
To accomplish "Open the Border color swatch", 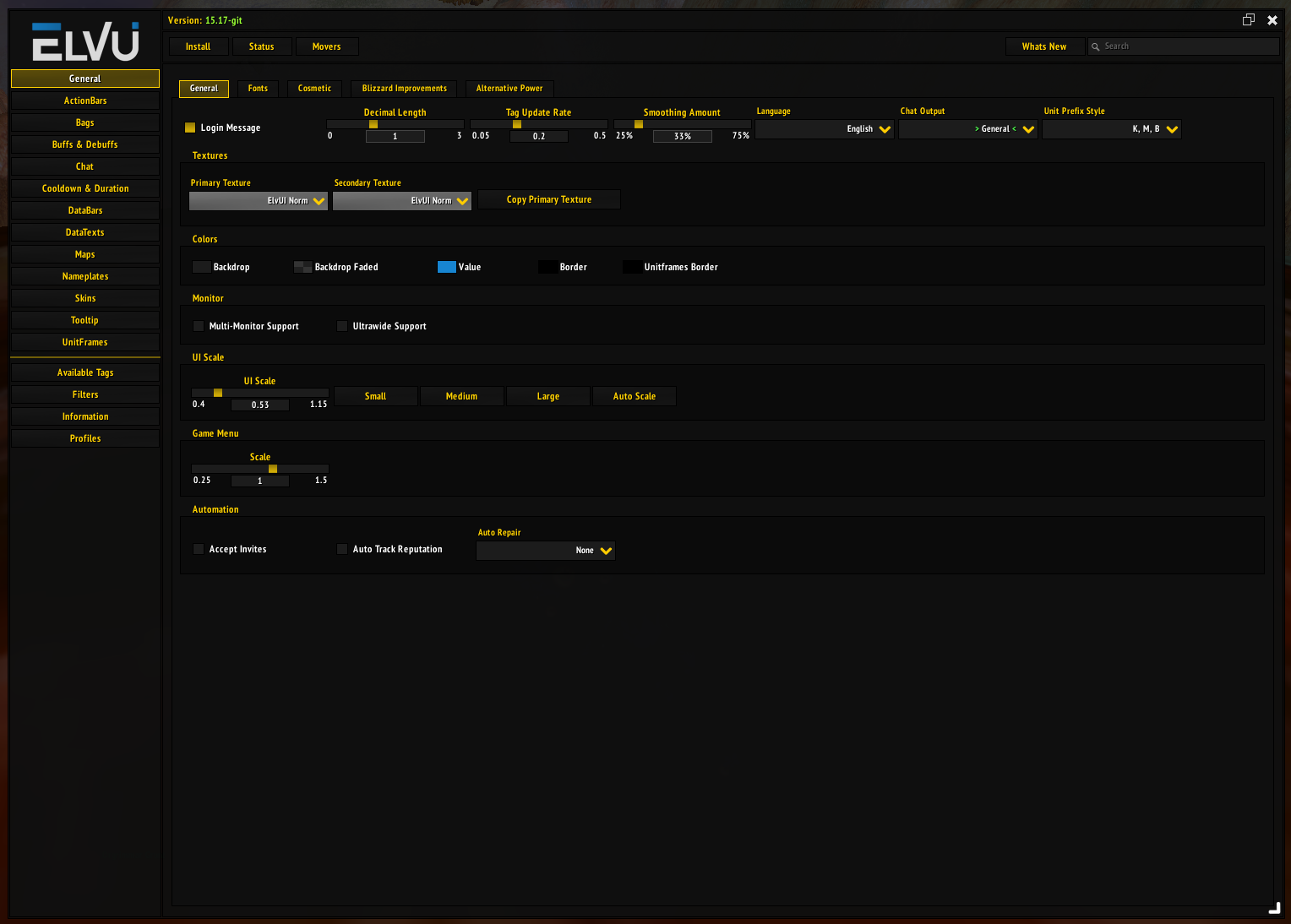I will click(x=547, y=267).
